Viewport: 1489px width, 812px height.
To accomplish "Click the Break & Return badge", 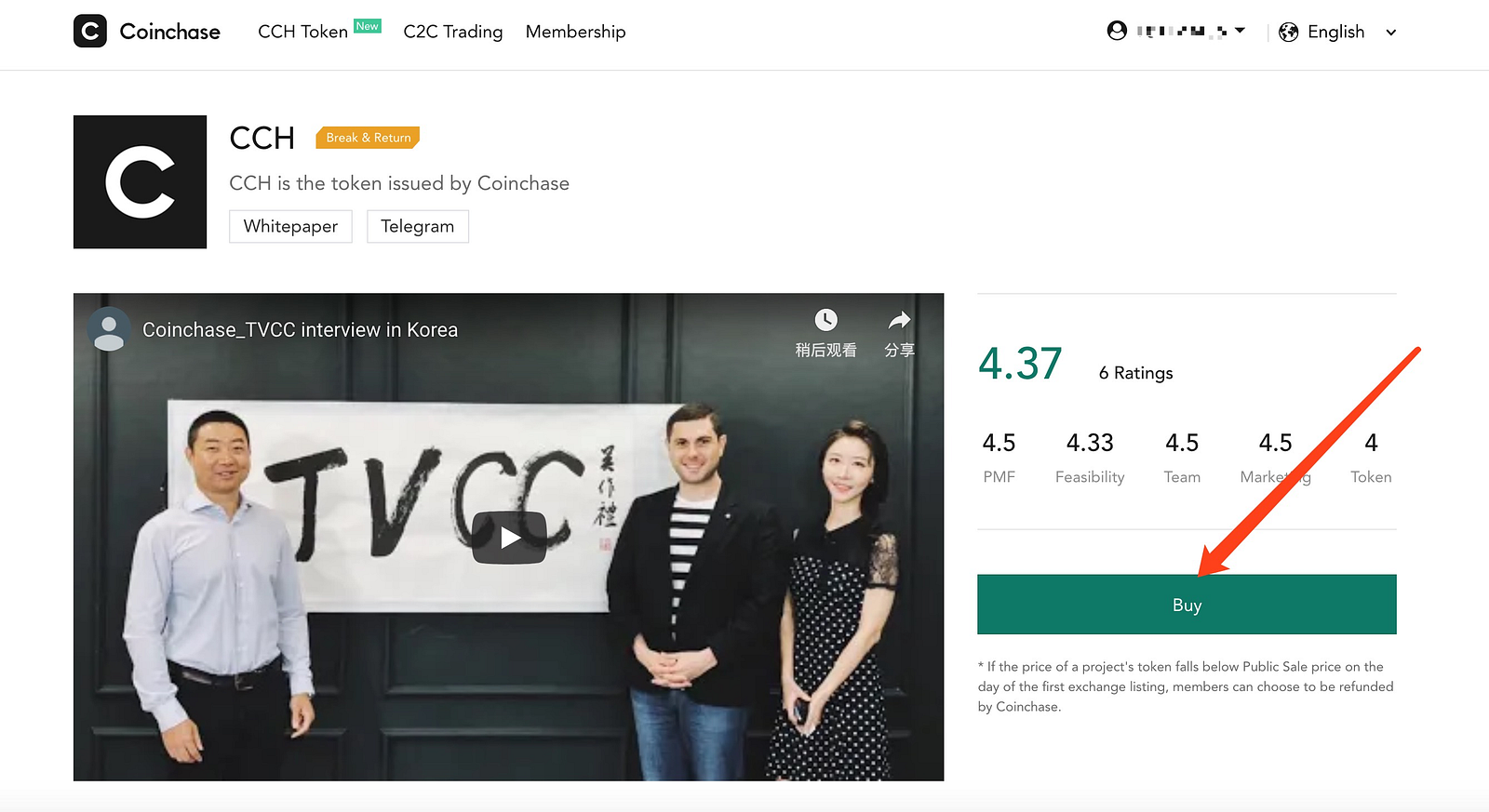I will tap(369, 138).
